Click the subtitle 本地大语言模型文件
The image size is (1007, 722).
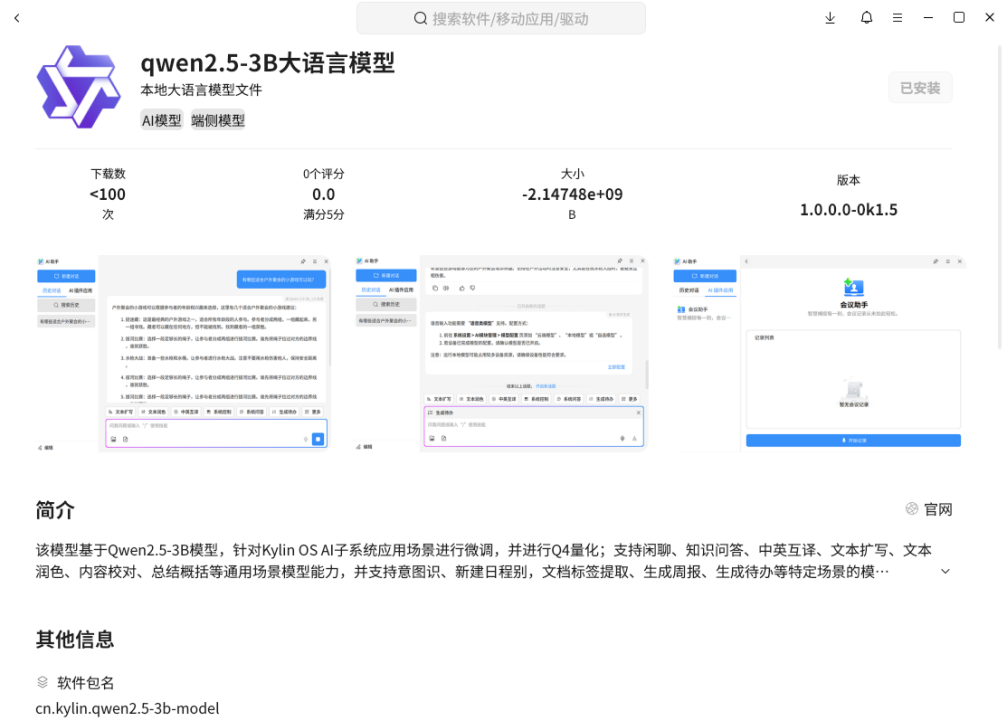coord(201,90)
